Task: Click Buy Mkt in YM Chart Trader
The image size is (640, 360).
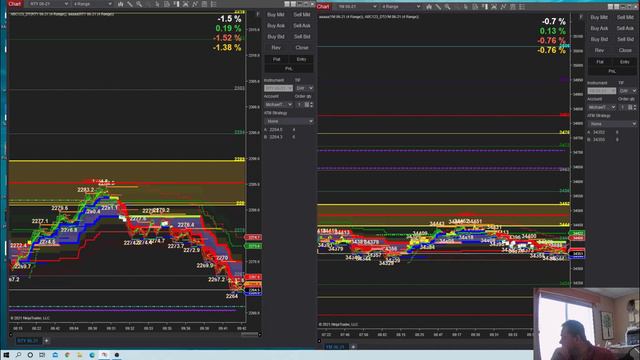Action: tap(599, 17)
